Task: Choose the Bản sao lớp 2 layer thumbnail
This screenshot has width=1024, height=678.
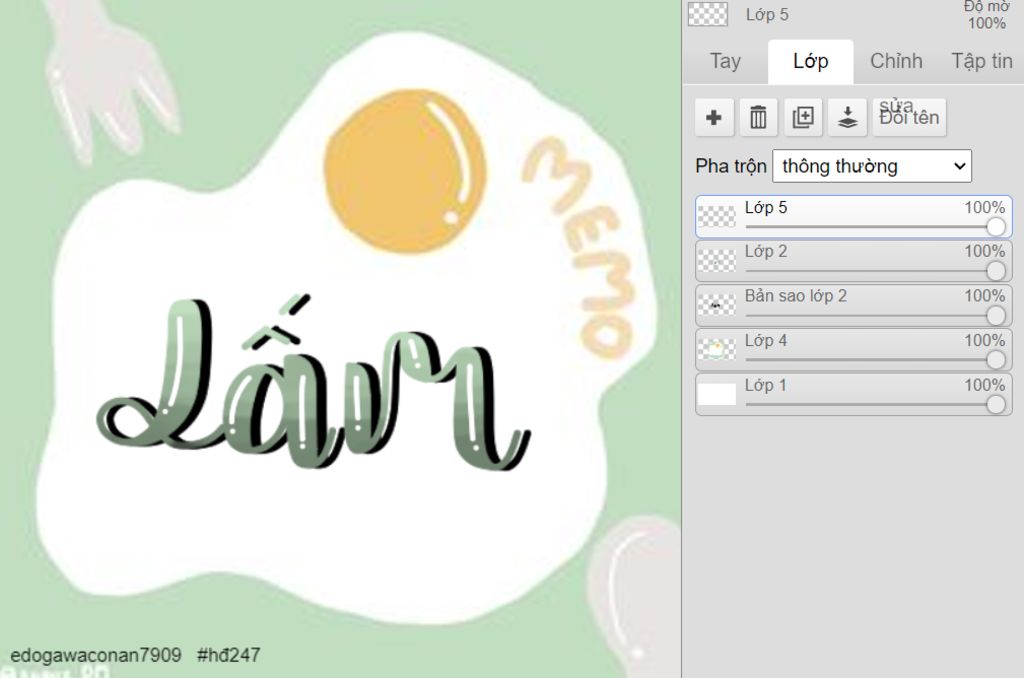Action: point(716,305)
